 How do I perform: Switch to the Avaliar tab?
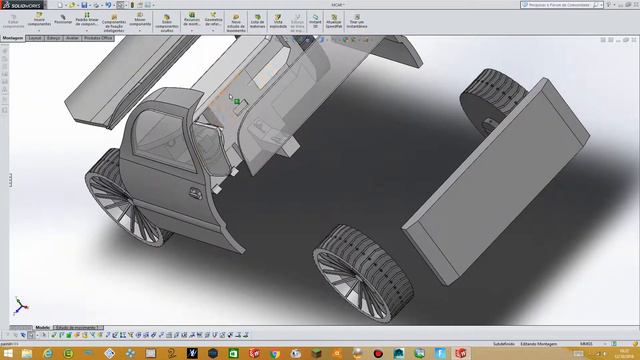pos(72,38)
